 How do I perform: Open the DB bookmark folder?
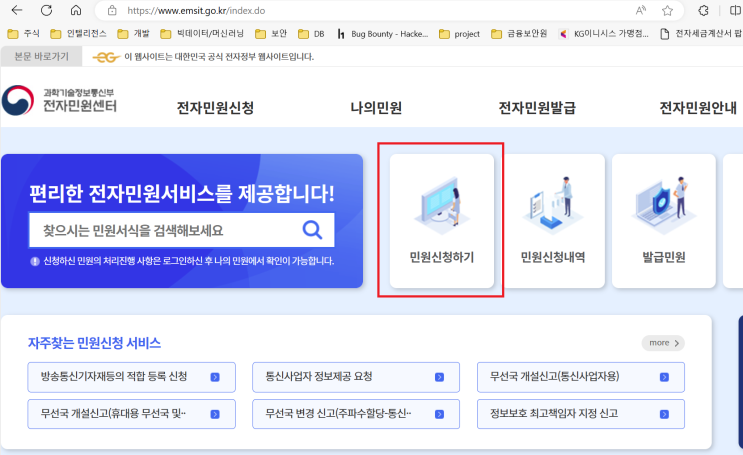tap(311, 34)
